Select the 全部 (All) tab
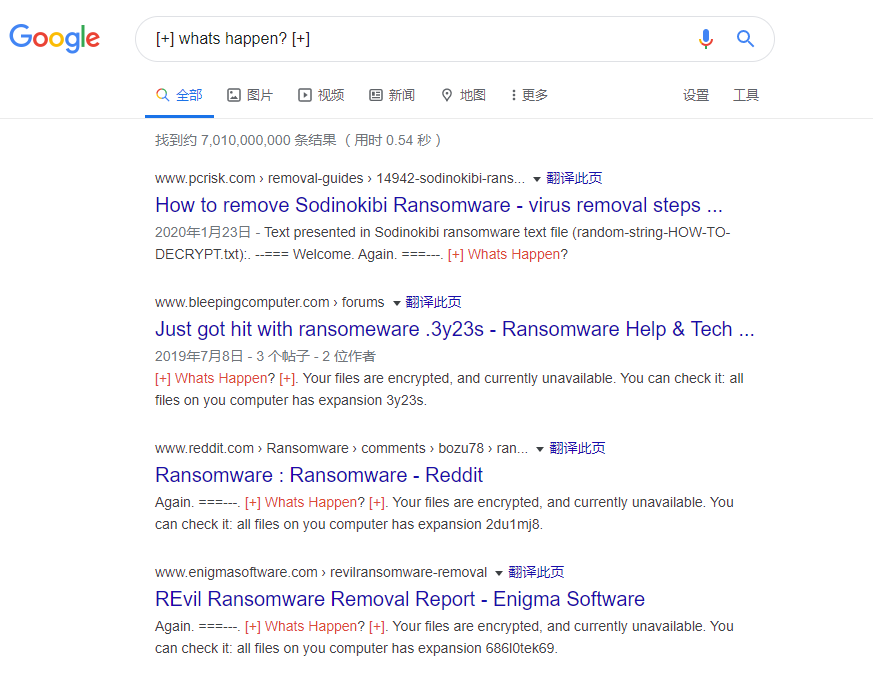 pos(179,95)
